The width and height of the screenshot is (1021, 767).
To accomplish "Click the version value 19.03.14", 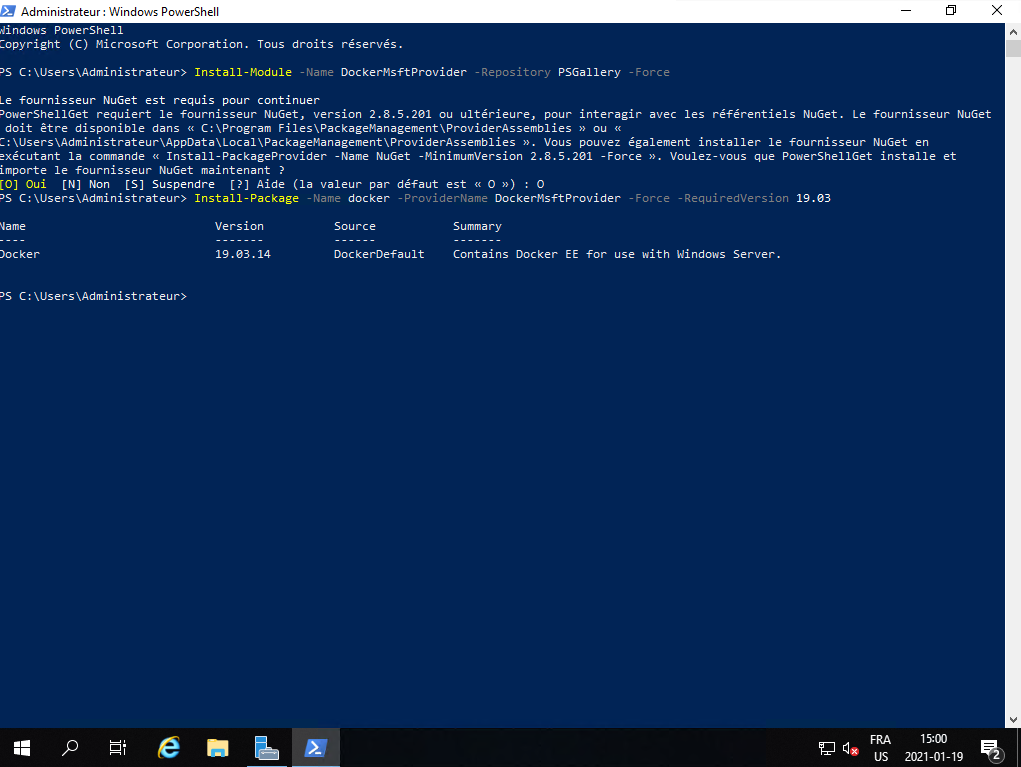I will pos(243,254).
